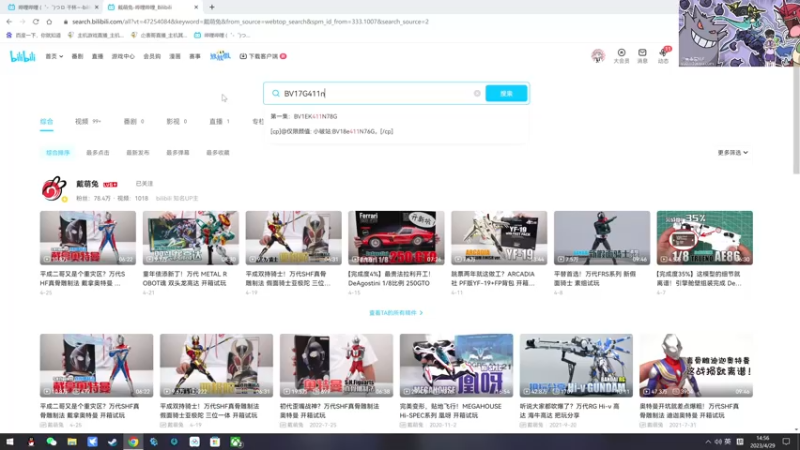Open File Explorer from taskbar
The height and width of the screenshot is (450, 800).
[72, 442]
